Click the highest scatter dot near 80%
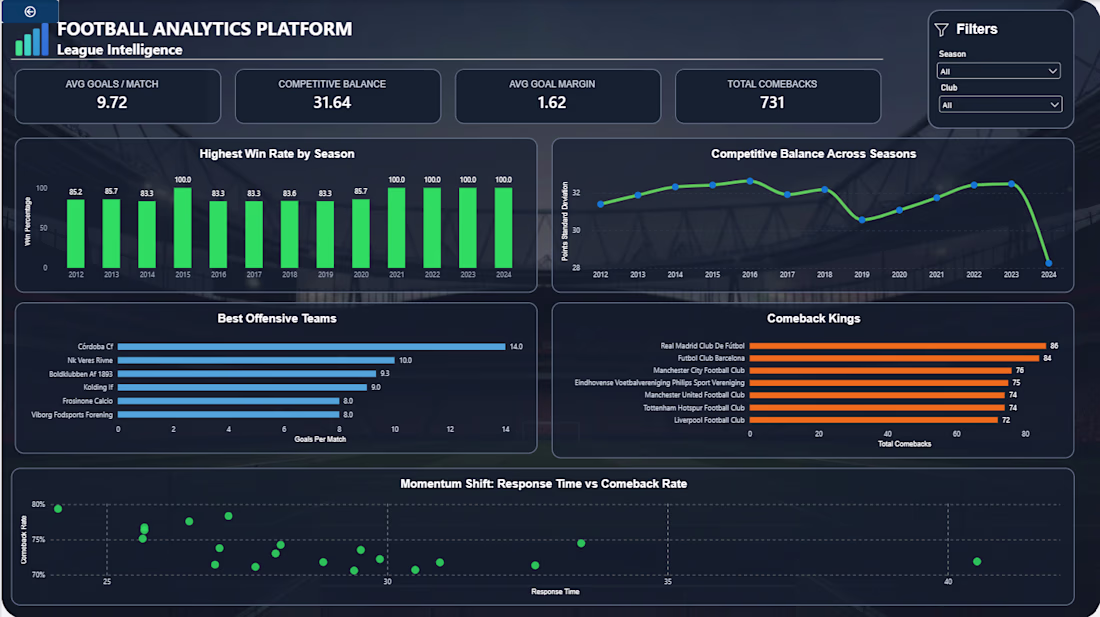The width and height of the screenshot is (1100, 617). 58,509
